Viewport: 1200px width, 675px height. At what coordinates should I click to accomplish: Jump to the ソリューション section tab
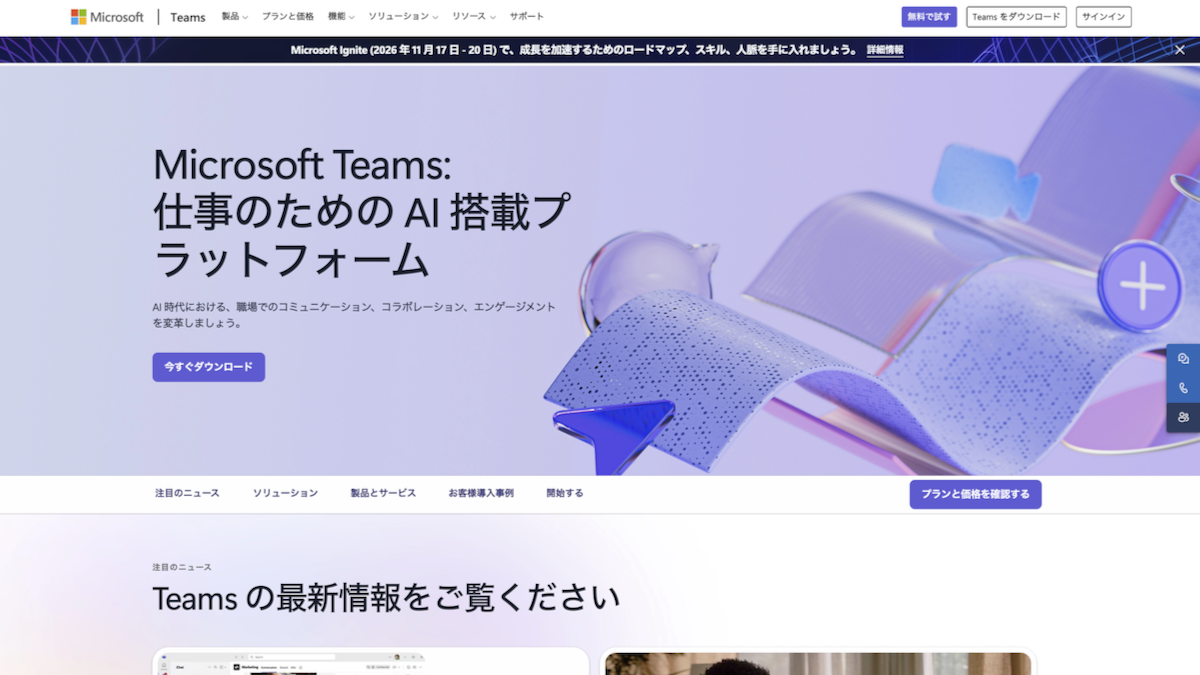coord(285,493)
